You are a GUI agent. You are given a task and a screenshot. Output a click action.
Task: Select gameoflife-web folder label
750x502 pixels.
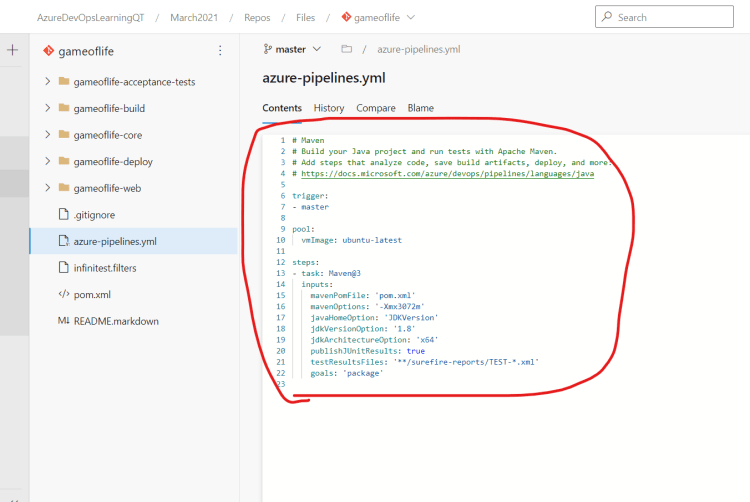(x=107, y=188)
